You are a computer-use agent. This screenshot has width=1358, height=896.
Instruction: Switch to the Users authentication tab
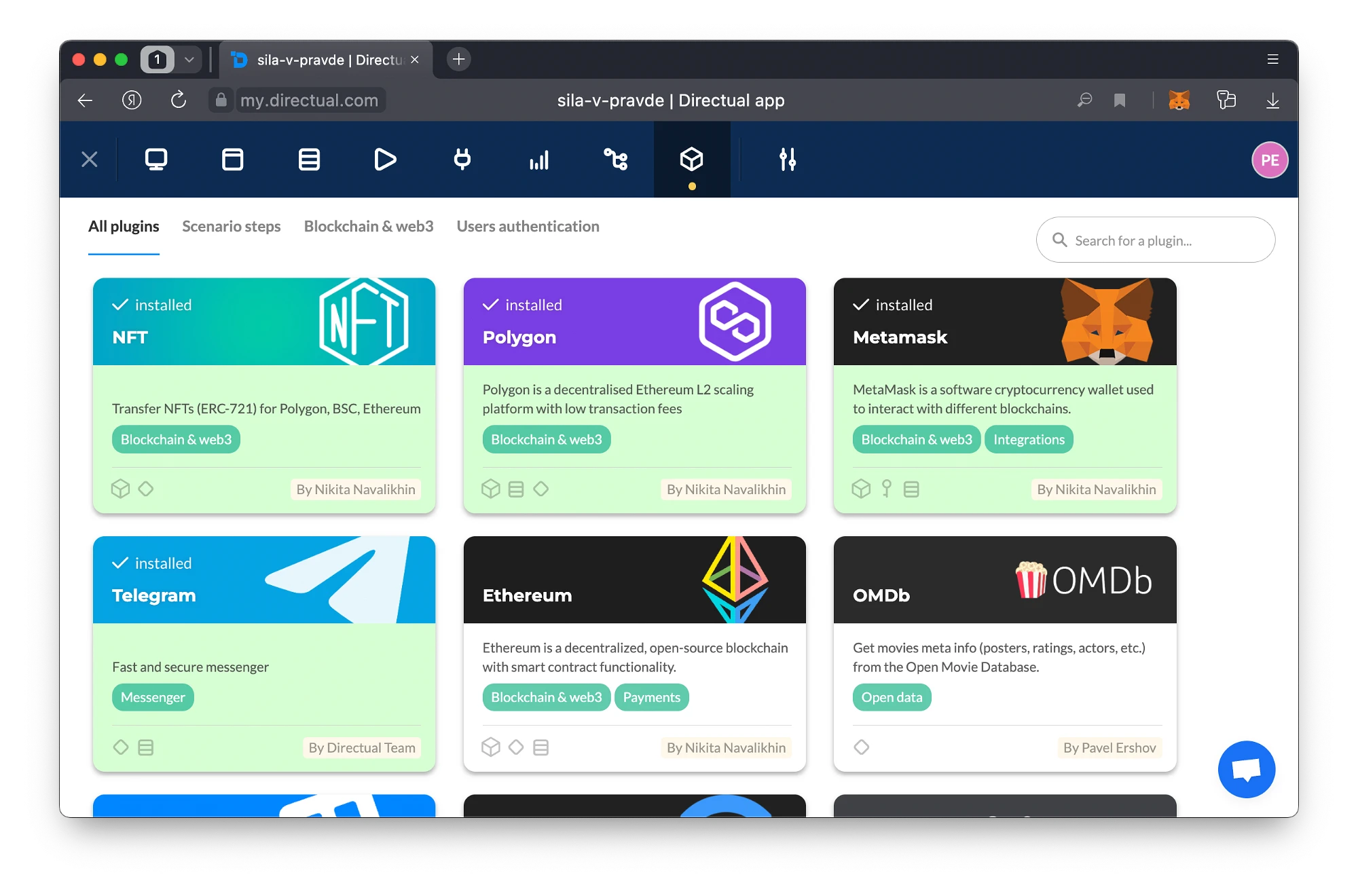(528, 227)
